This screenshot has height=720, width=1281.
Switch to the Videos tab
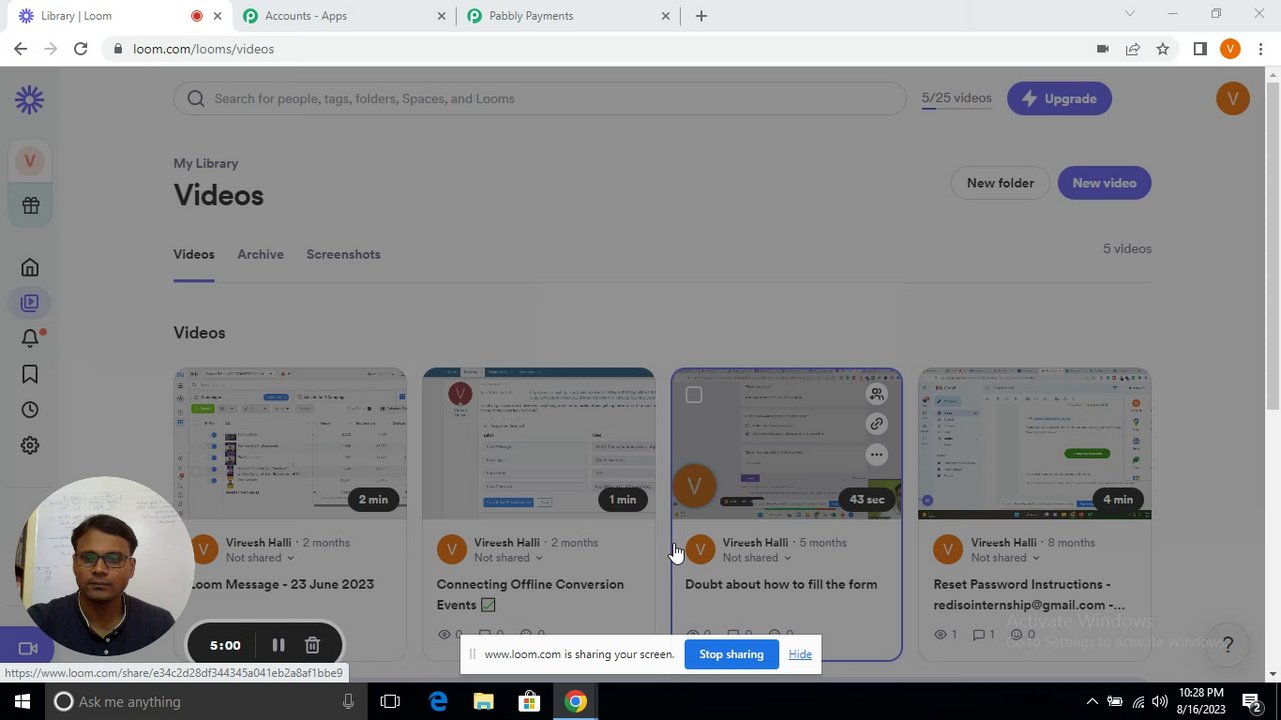(194, 254)
